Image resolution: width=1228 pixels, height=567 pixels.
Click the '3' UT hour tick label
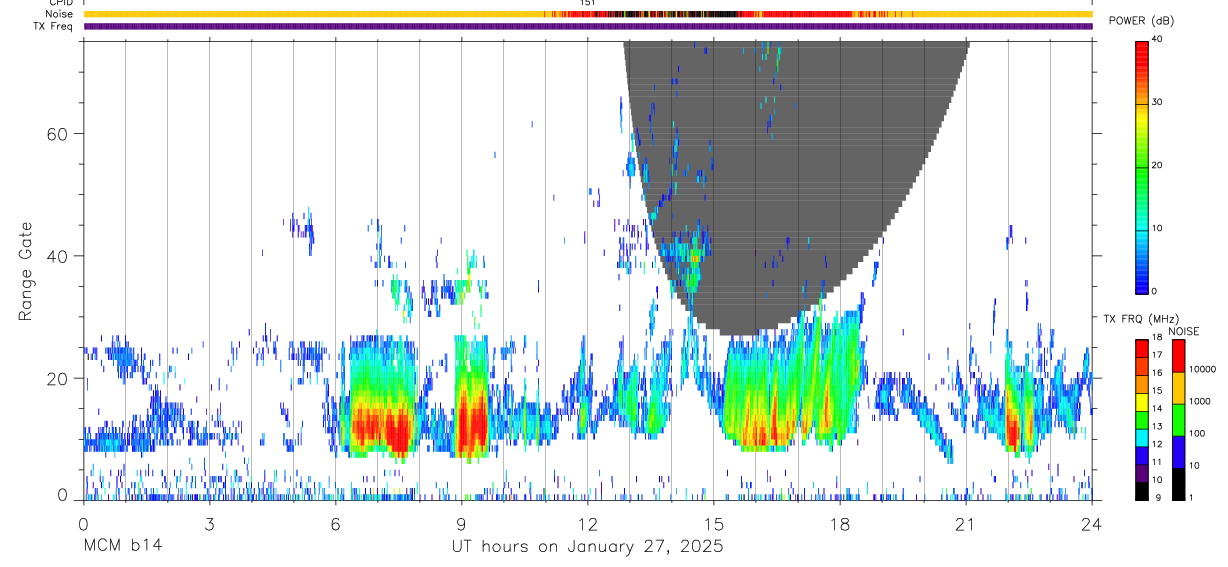click(209, 523)
